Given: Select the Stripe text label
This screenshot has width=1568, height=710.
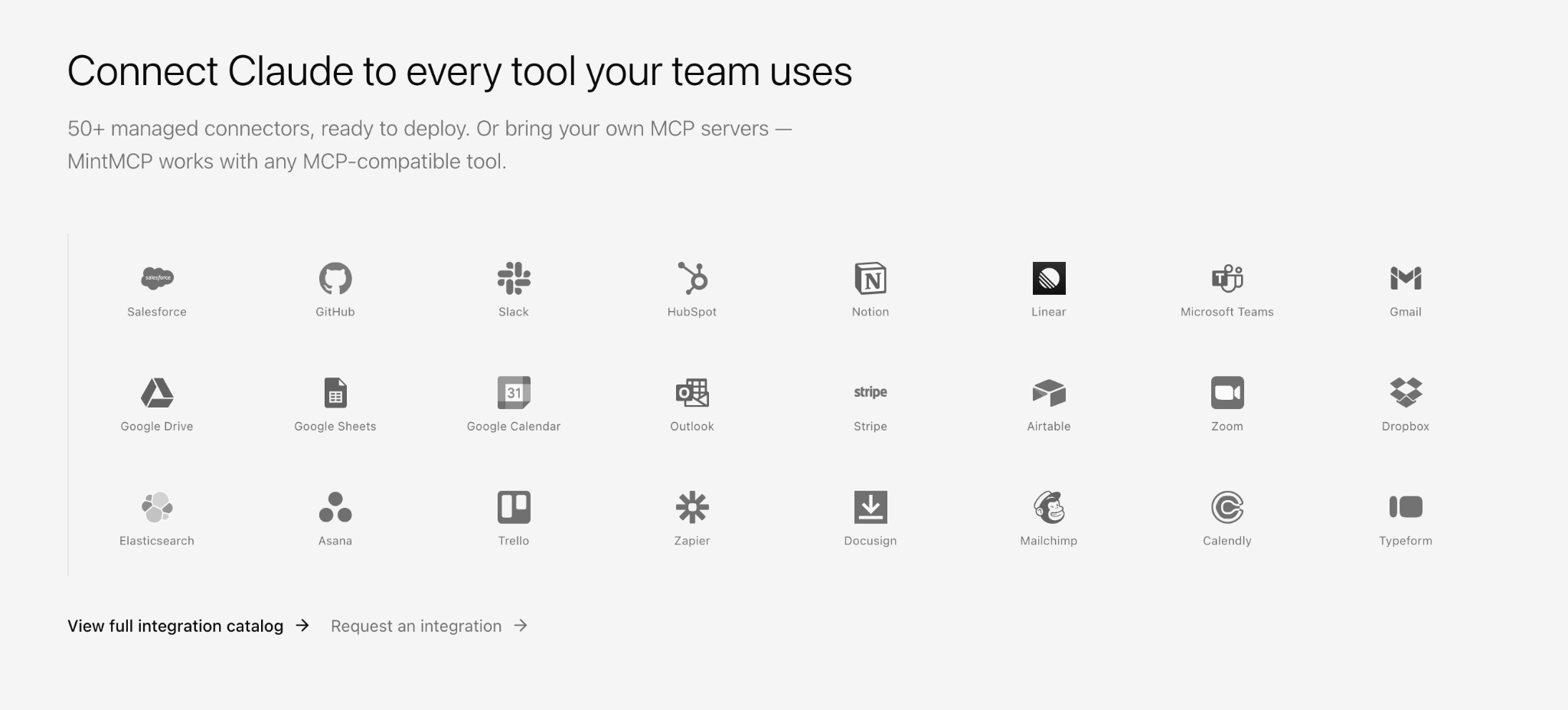Looking at the screenshot, I should [871, 427].
